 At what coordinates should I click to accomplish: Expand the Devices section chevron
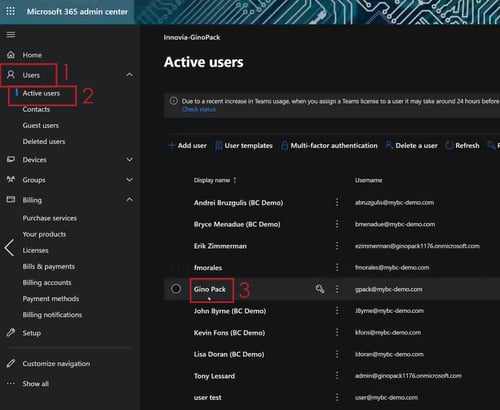(x=129, y=159)
